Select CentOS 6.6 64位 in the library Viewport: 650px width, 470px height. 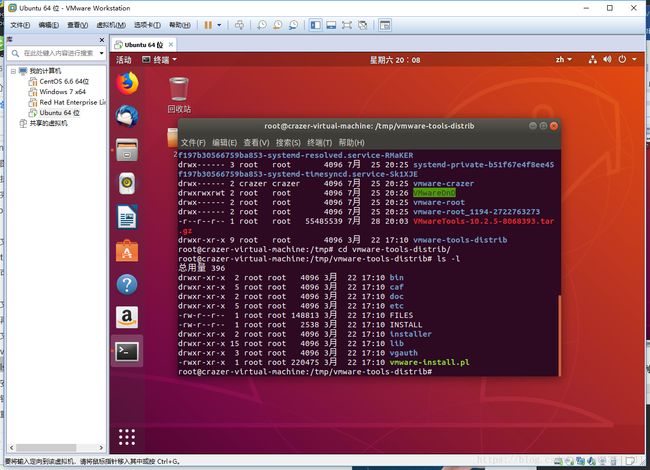[x=64, y=82]
